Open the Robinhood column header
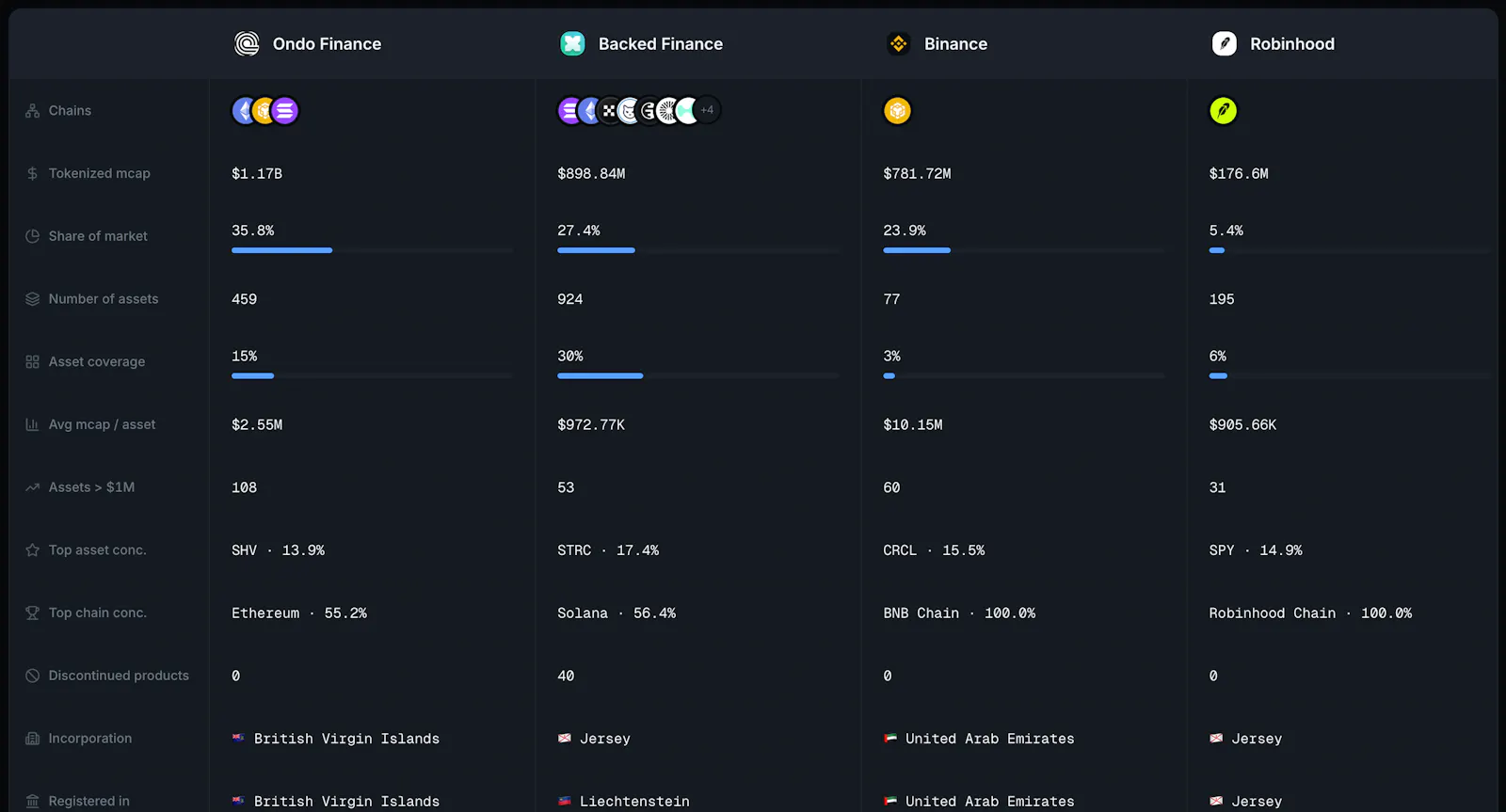Screen dimensions: 1506x812 1292,44
